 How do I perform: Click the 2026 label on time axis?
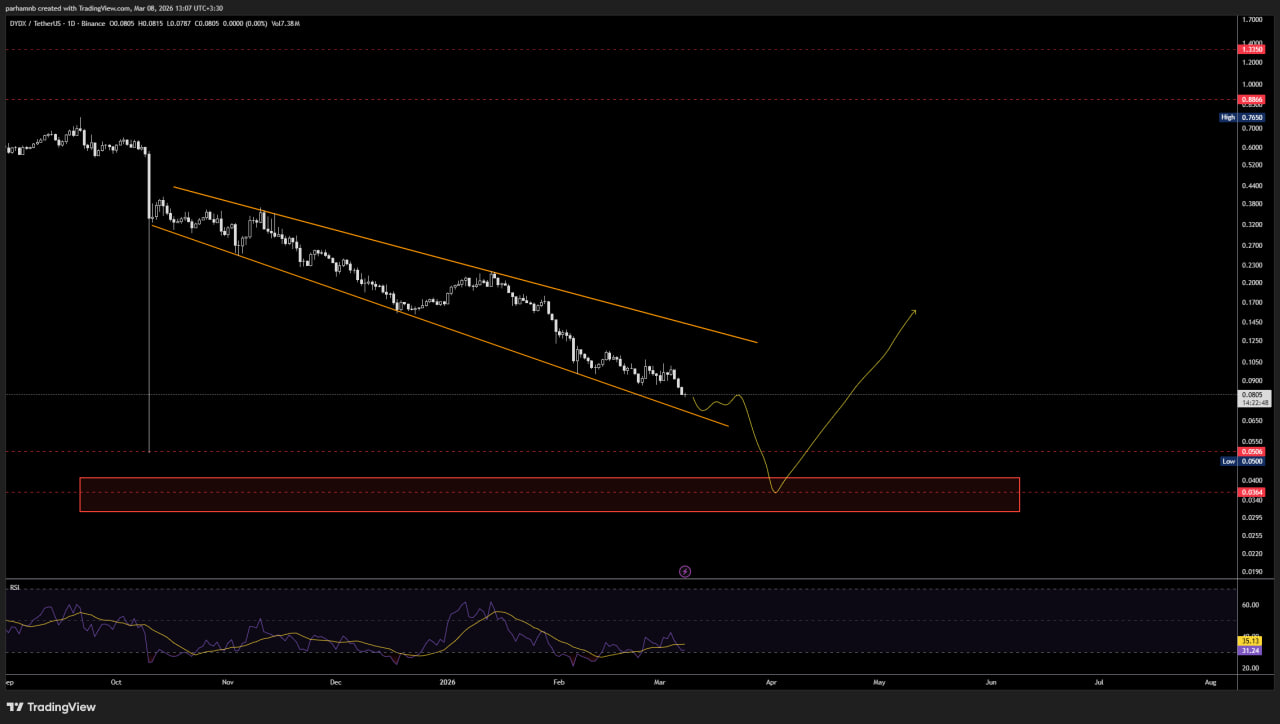click(x=449, y=682)
